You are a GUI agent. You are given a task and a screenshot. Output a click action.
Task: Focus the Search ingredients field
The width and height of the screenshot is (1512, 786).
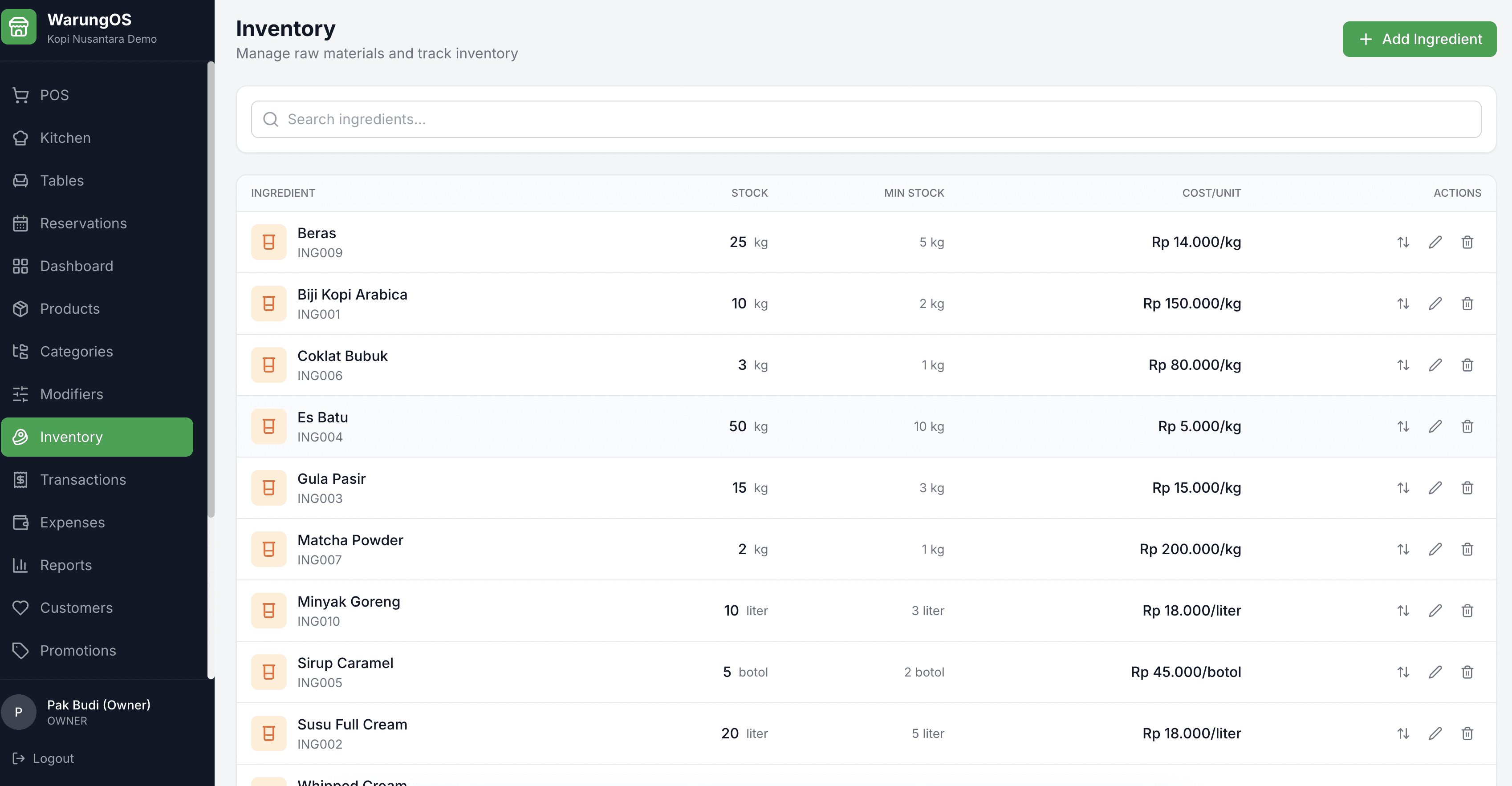[x=866, y=120]
